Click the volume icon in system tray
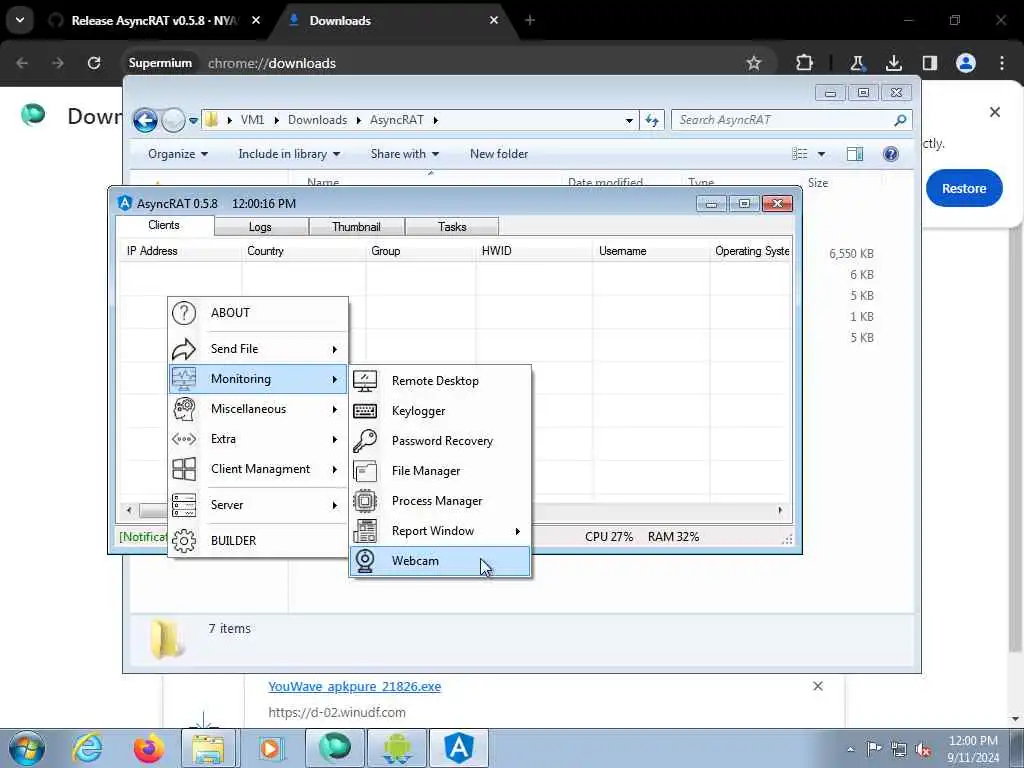 pyautogui.click(x=923, y=749)
